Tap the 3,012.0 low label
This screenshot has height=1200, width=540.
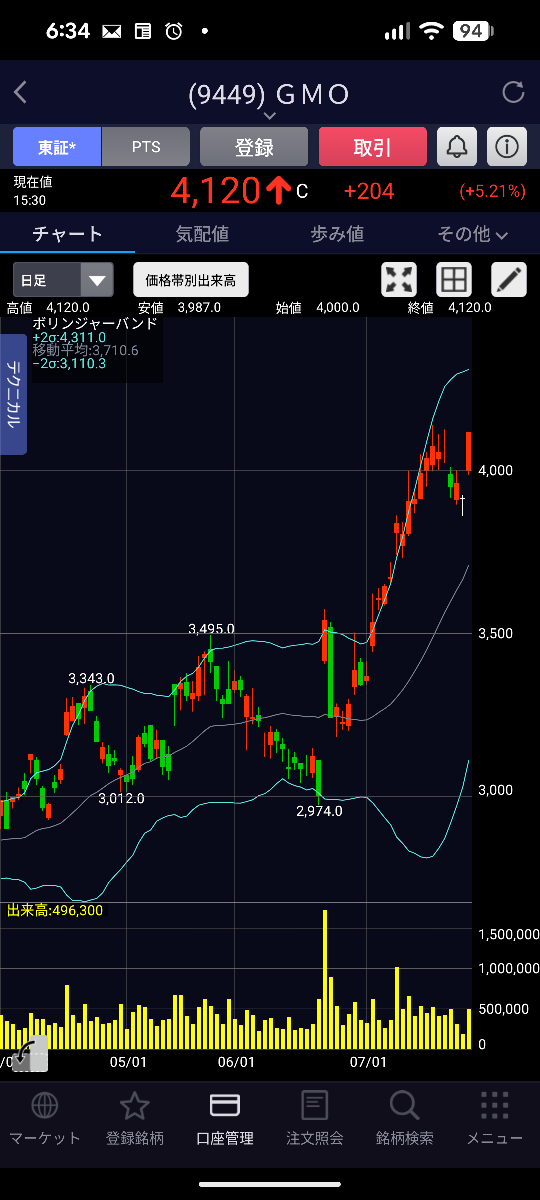pyautogui.click(x=121, y=798)
